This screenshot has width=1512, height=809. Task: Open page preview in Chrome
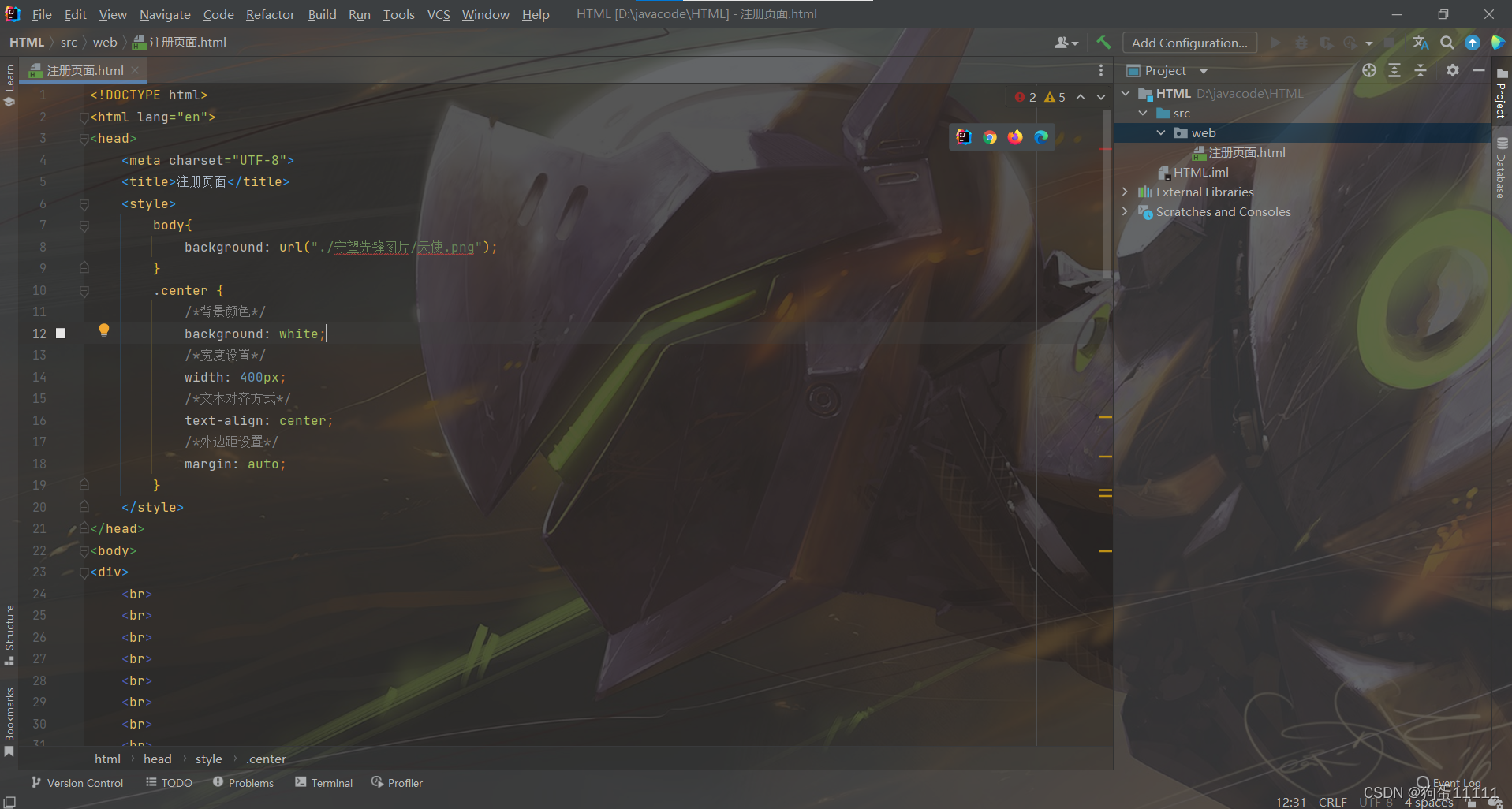point(990,137)
